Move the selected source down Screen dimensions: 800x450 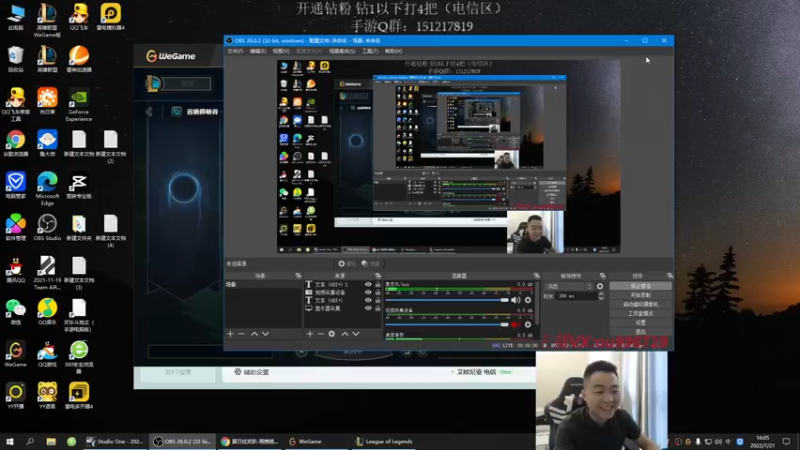[x=356, y=334]
